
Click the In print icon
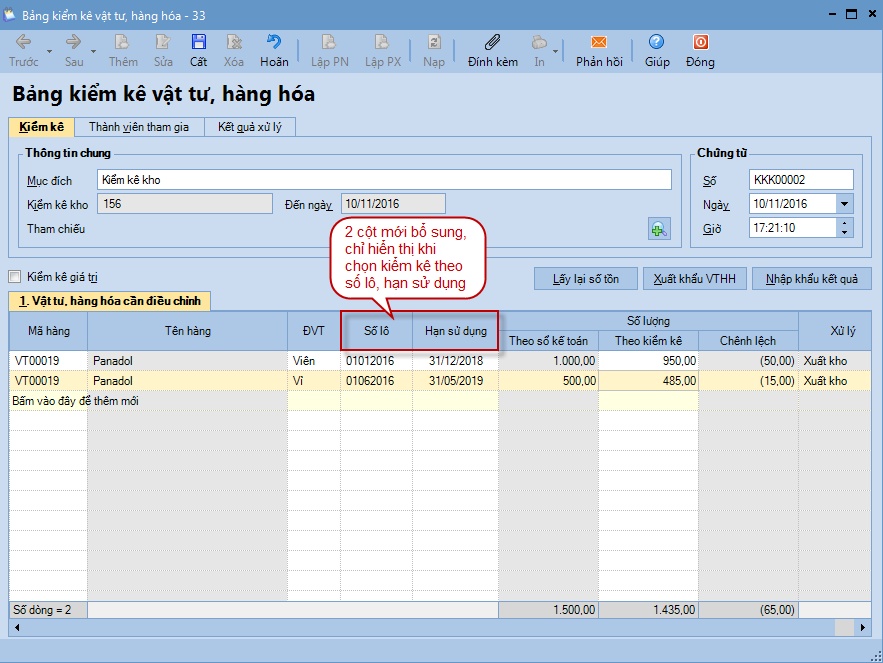coord(539,43)
